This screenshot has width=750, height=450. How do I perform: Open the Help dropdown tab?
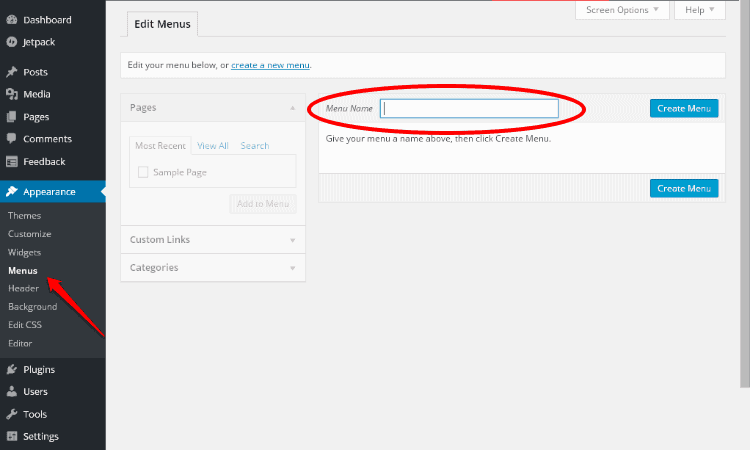(700, 10)
